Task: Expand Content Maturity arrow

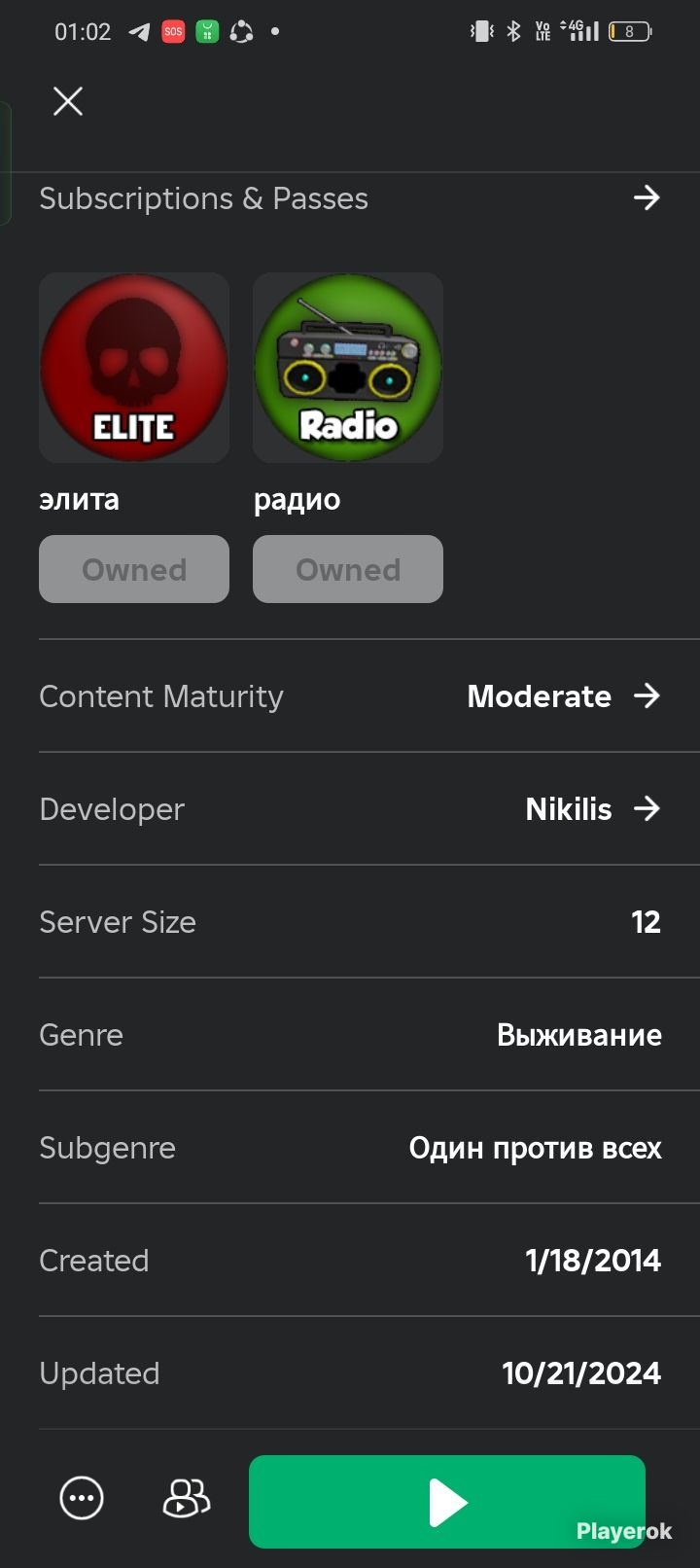Action: [x=647, y=696]
